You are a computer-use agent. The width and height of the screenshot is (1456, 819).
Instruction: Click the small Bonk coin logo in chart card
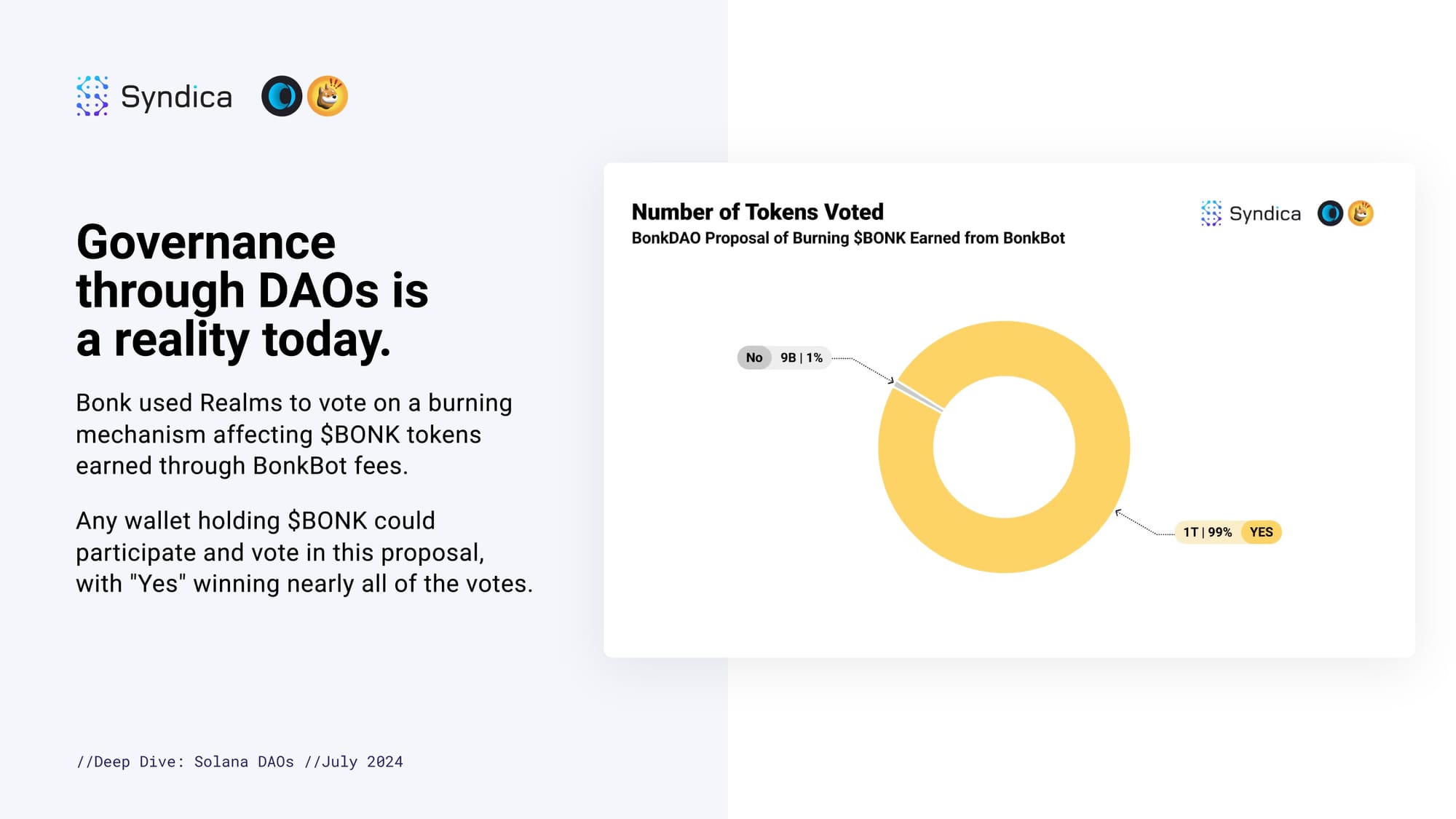tap(1361, 213)
